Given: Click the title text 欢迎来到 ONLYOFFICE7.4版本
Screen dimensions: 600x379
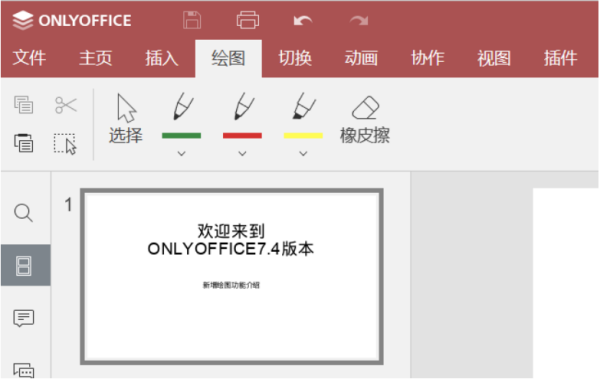Looking at the screenshot, I should (x=231, y=240).
